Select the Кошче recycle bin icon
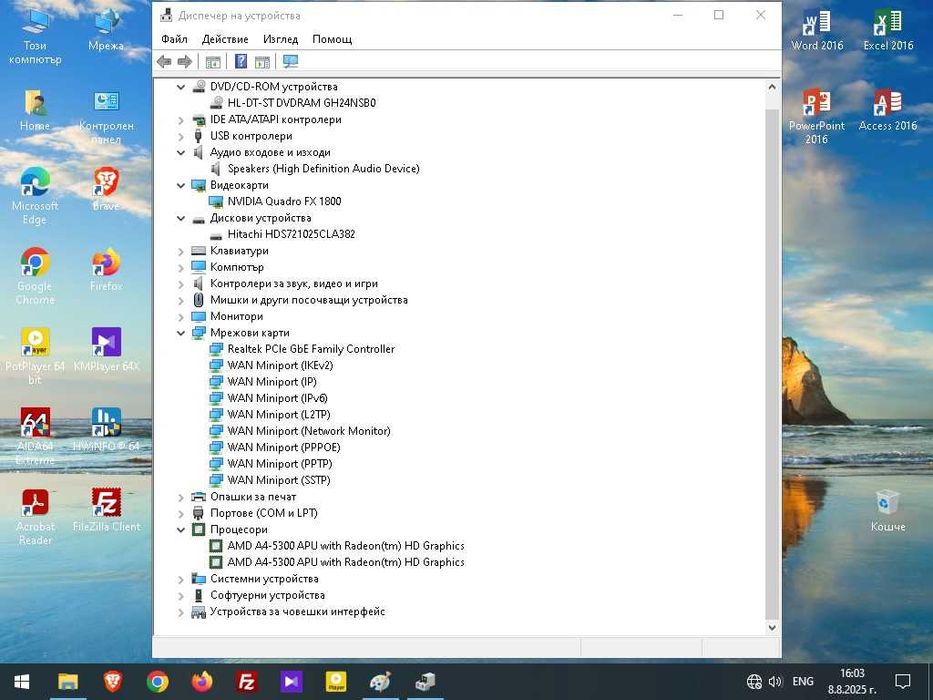This screenshot has width=933, height=700. (888, 511)
